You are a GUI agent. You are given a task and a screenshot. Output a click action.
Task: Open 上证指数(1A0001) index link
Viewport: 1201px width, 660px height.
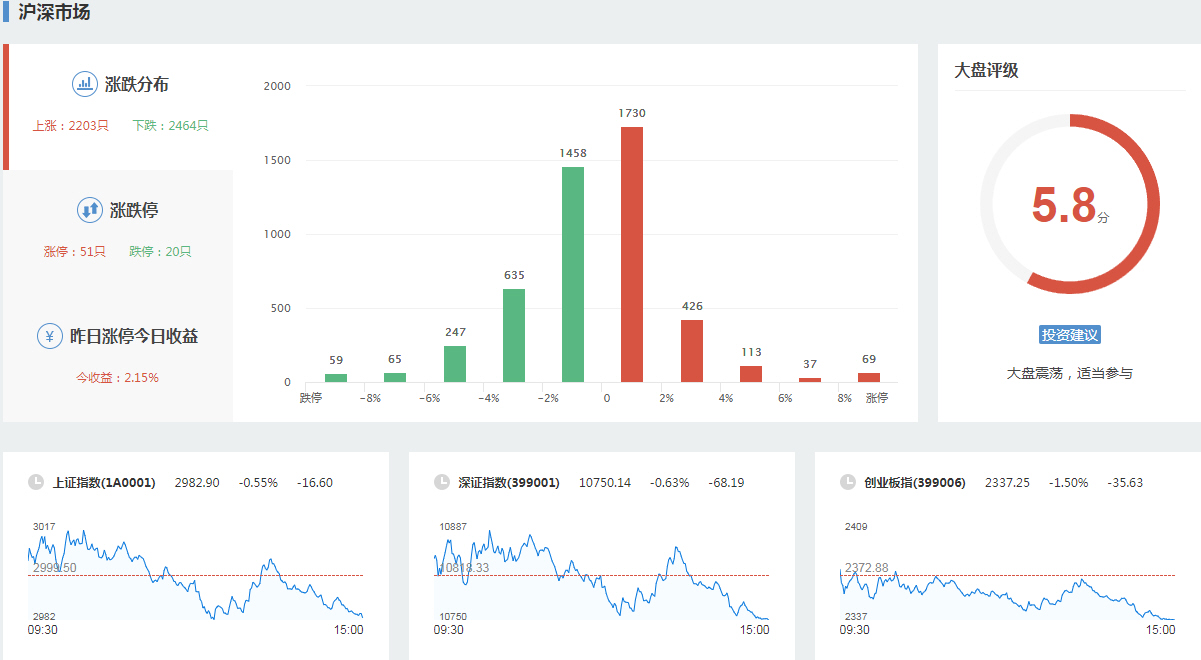coord(104,483)
